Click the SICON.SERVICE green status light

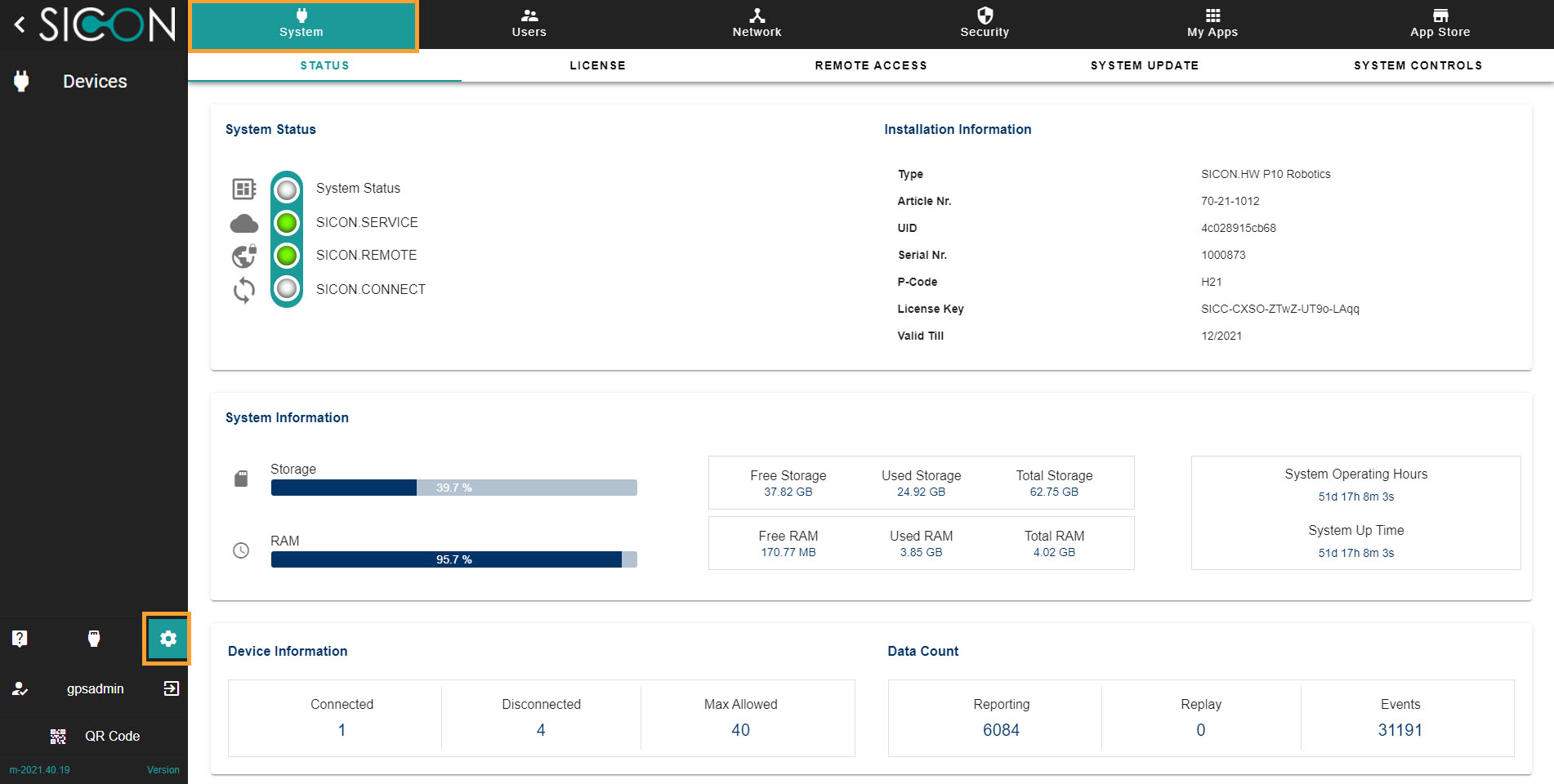click(x=287, y=223)
